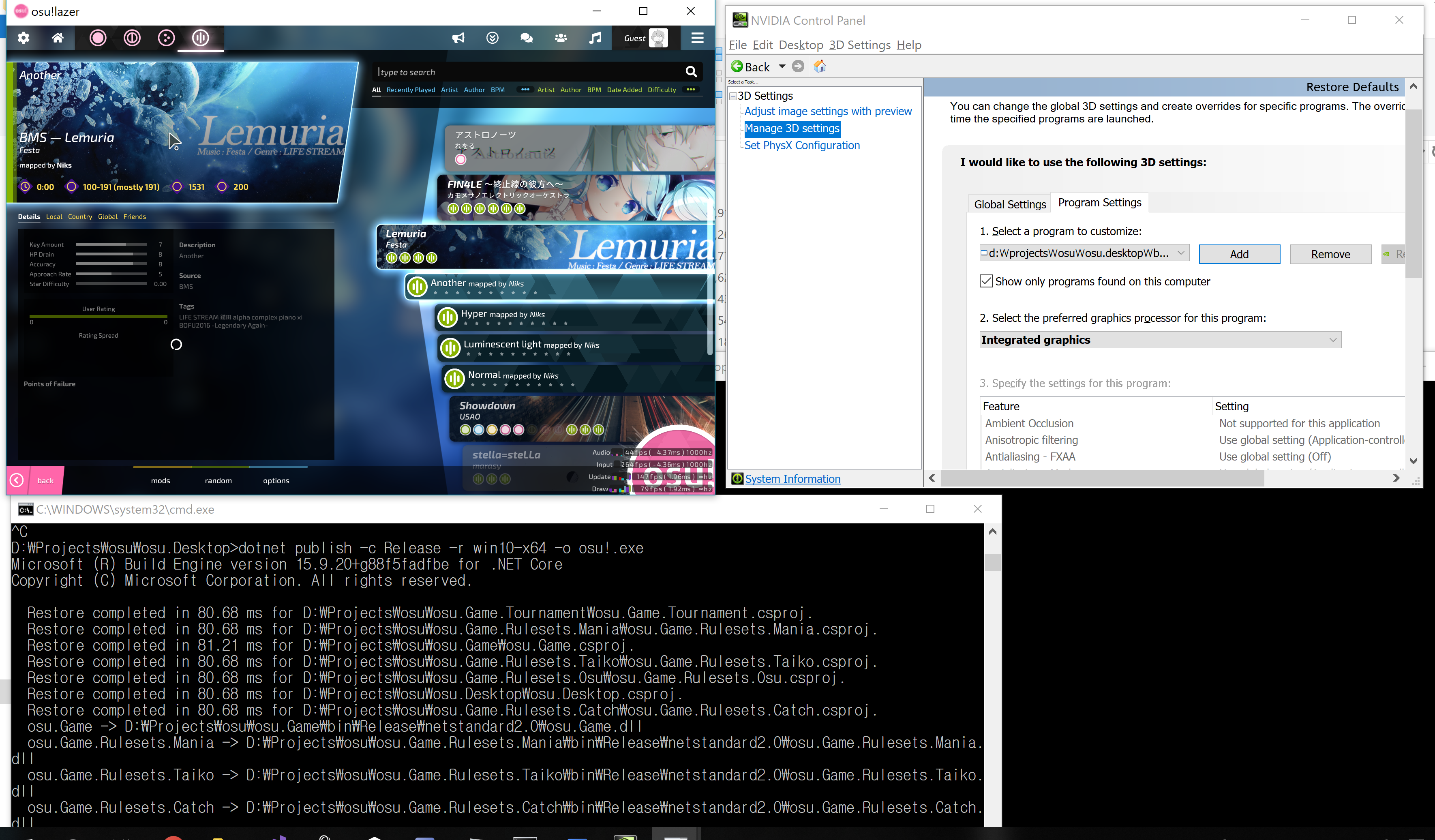Click the circular back arrow icon in osu!lazer

[x=17, y=481]
